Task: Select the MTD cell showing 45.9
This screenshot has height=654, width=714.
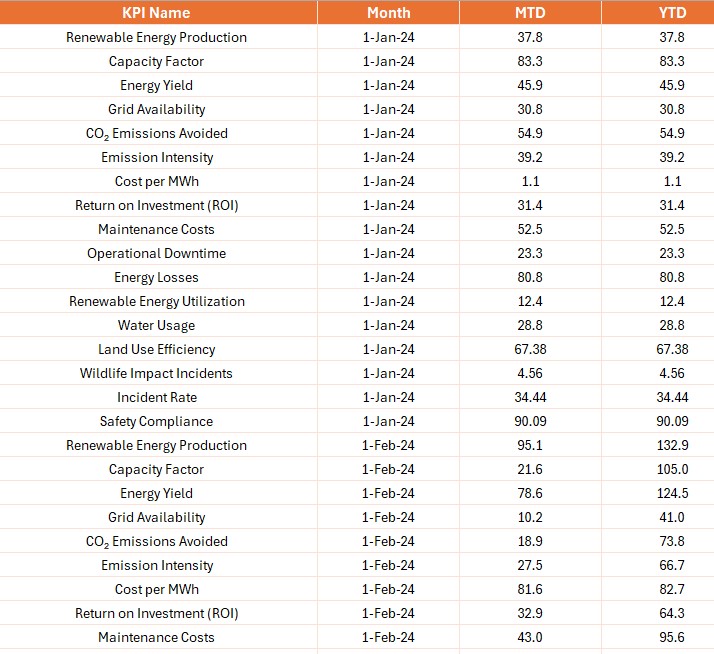Action: pyautogui.click(x=530, y=85)
